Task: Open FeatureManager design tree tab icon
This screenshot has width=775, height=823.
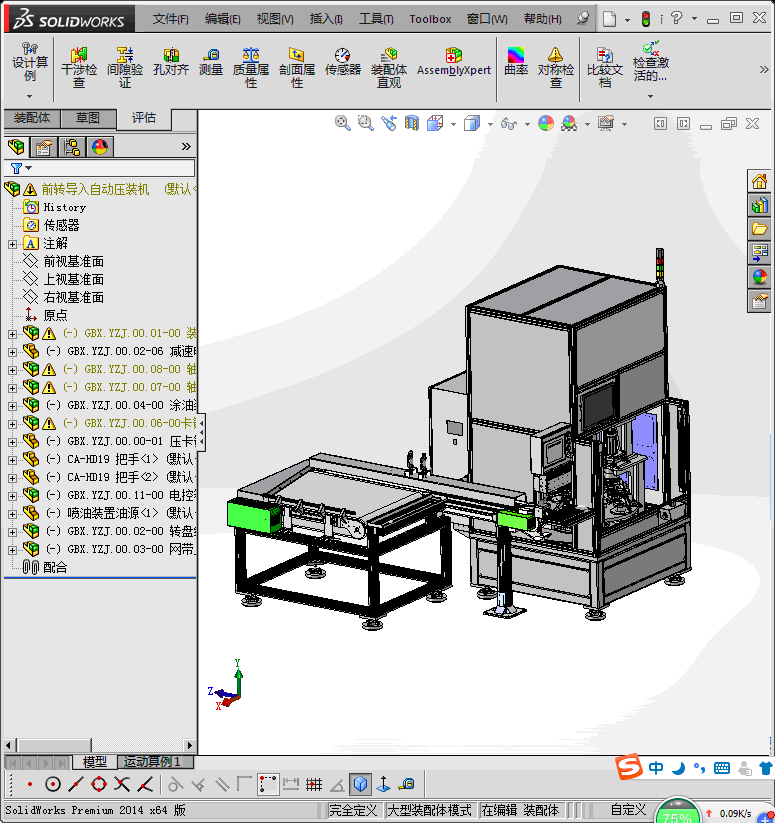Action: tap(16, 147)
